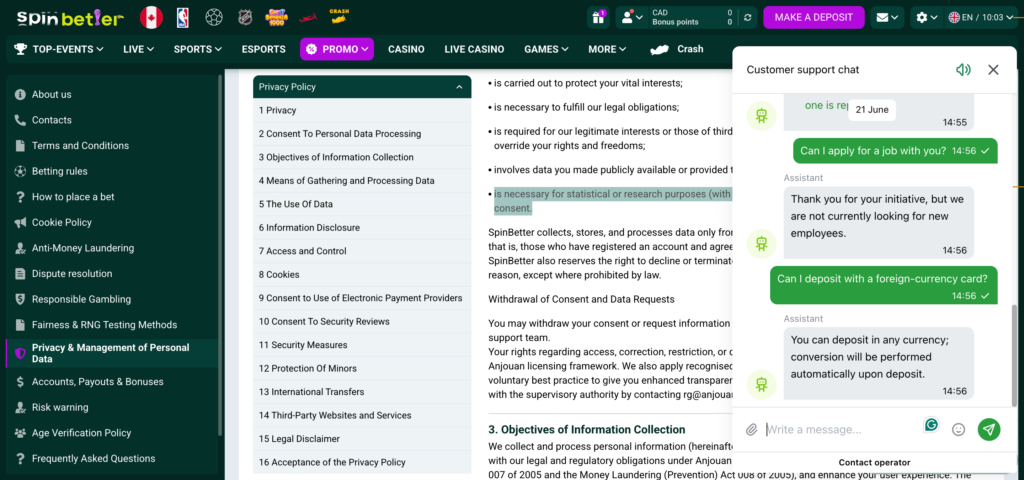Viewport: 1024px width, 480px height.
Task: Open Betting rules in sidebar
Action: coord(111,171)
